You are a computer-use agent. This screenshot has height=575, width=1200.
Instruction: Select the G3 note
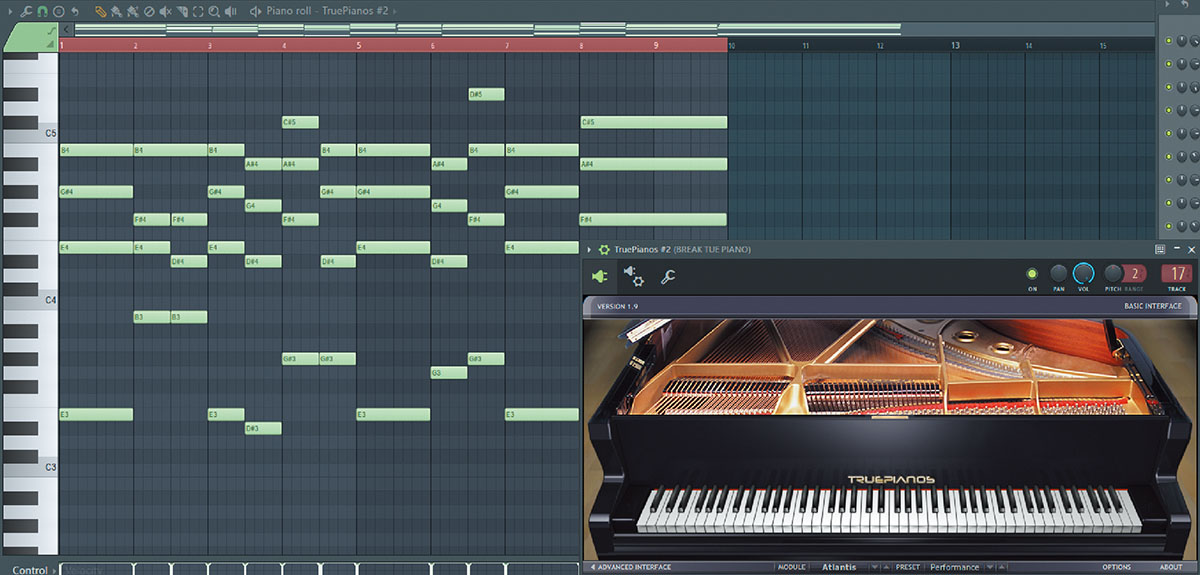(449, 373)
